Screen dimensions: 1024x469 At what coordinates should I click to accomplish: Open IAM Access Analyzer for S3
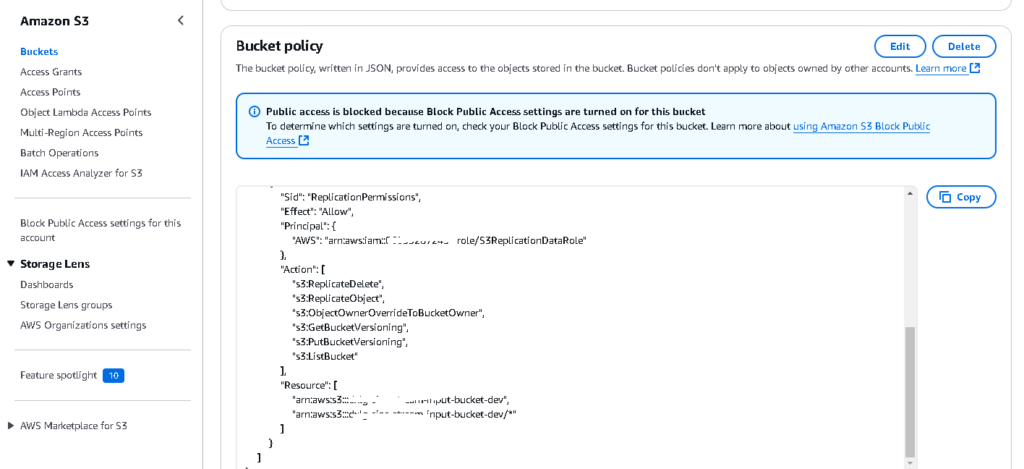[81, 173]
